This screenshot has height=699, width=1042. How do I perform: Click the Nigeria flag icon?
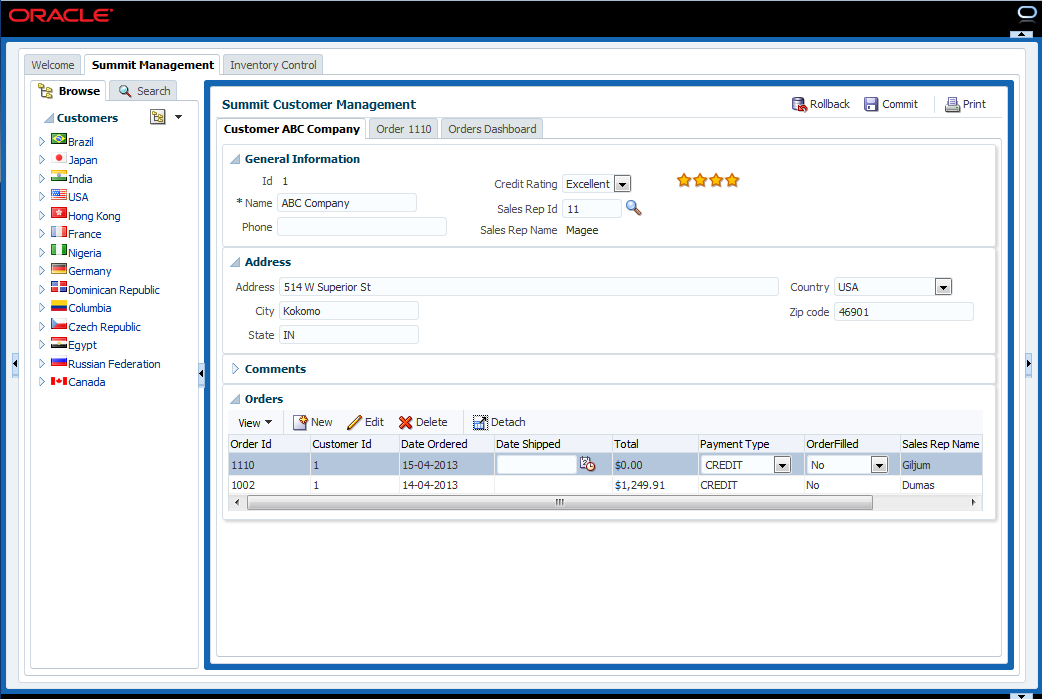59,250
